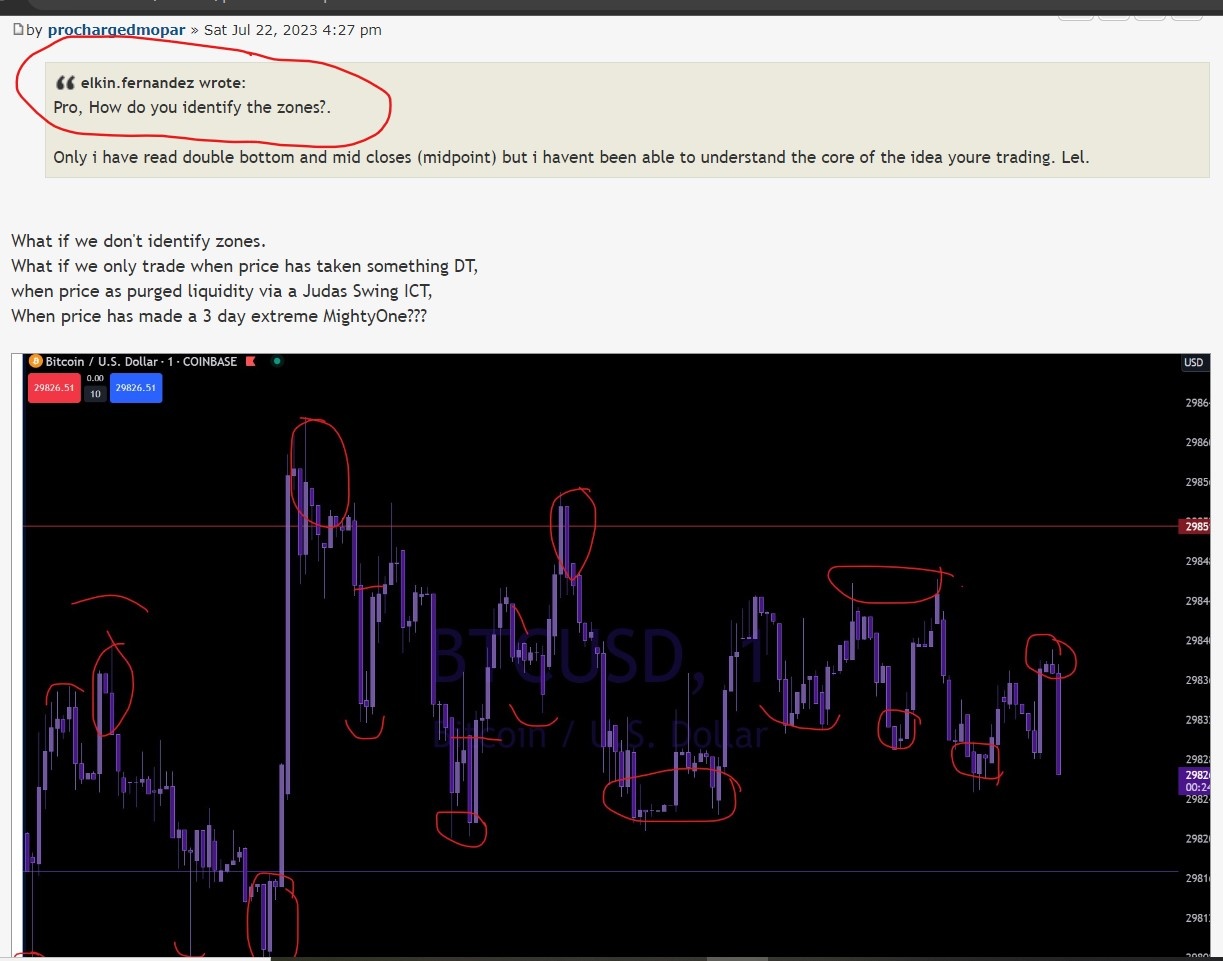Click the line 'What if we don't identify zones.'

[x=139, y=241]
